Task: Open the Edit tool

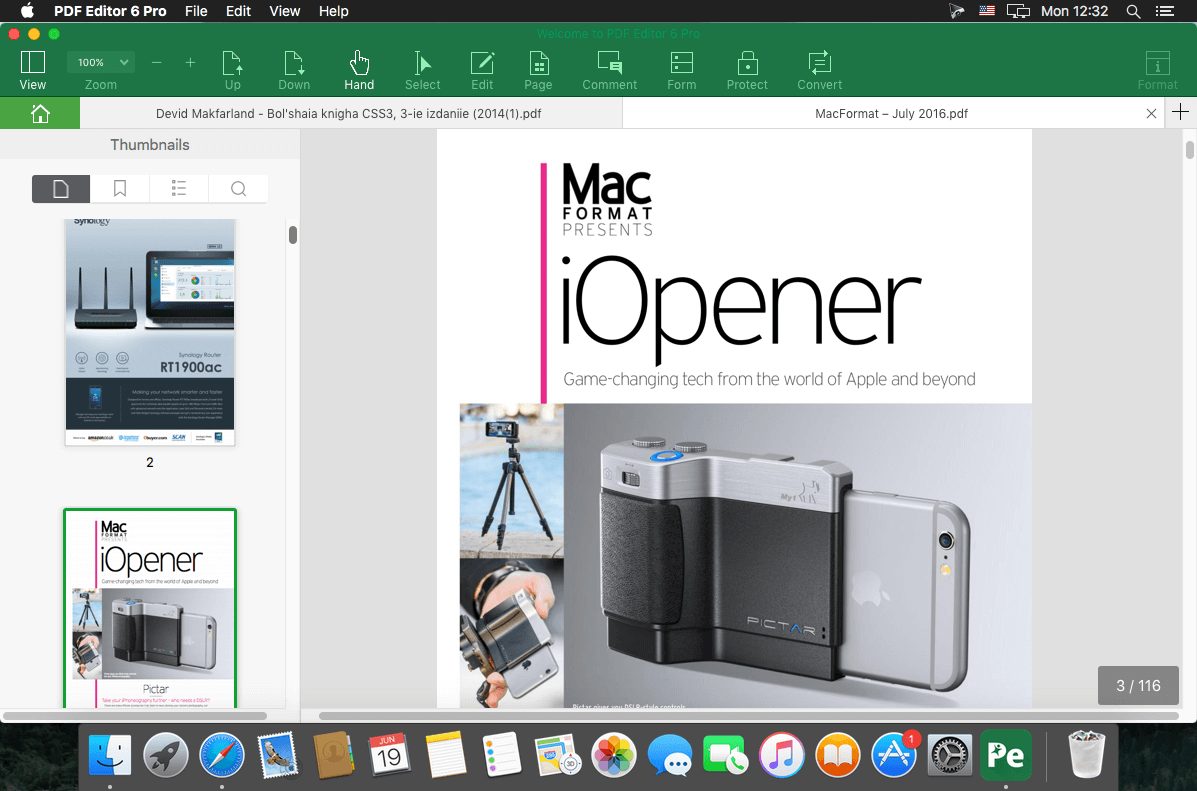Action: point(482,70)
